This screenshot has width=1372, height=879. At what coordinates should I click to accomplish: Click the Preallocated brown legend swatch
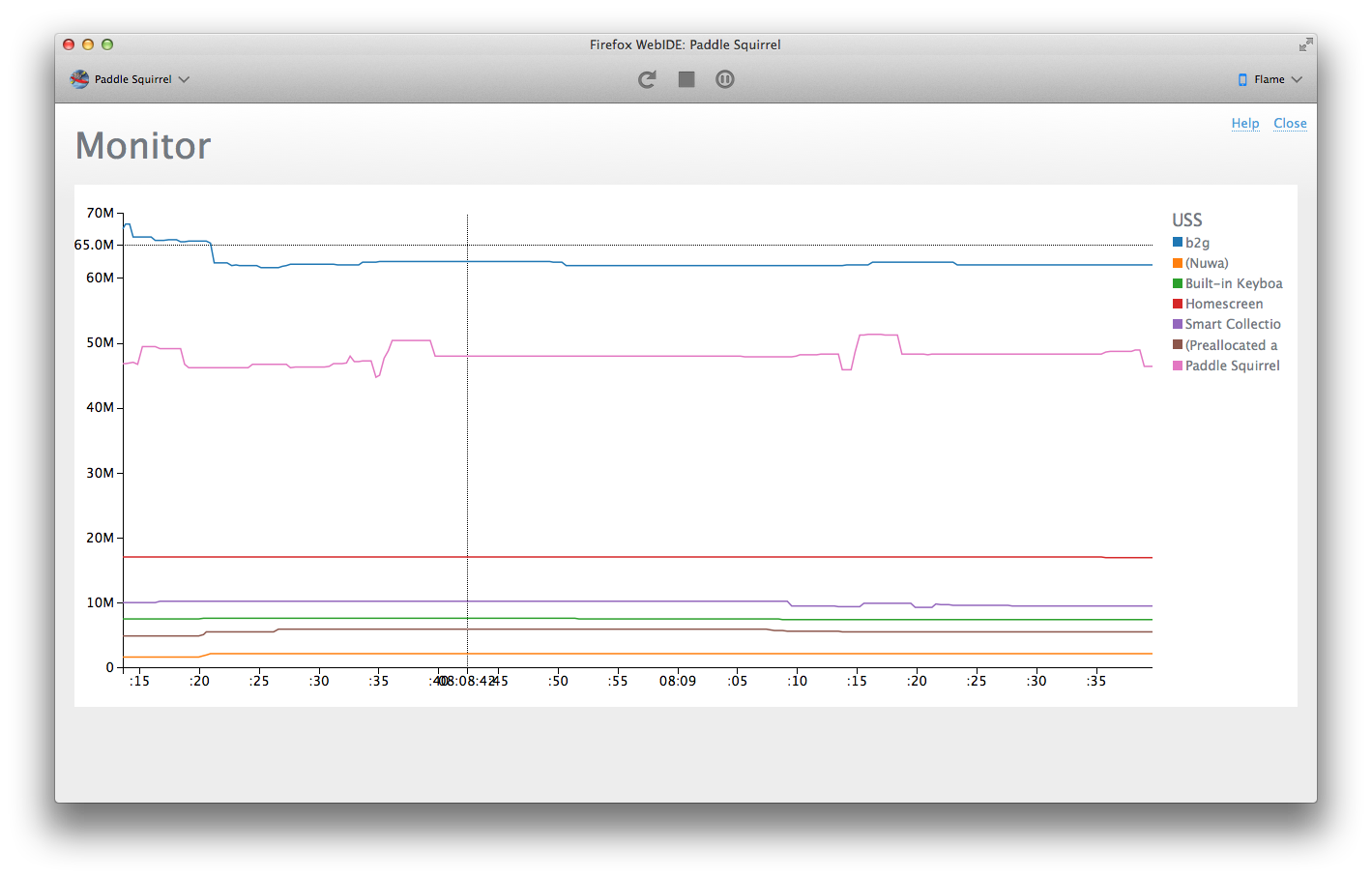[1178, 344]
